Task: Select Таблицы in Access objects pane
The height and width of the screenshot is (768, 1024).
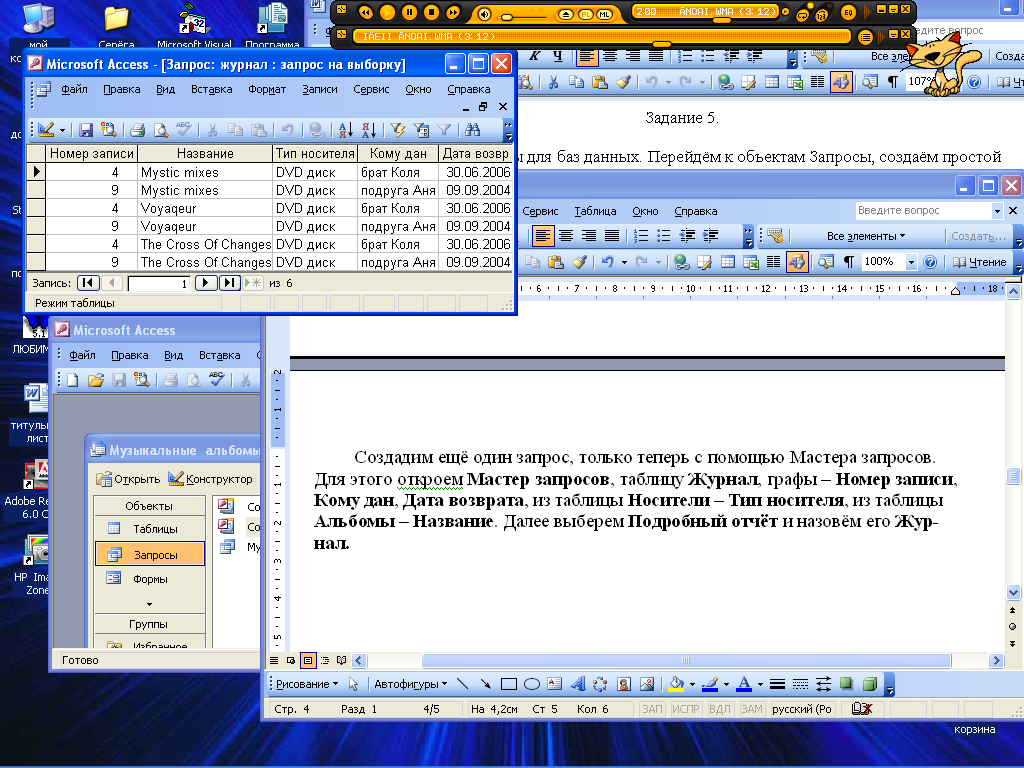Action: pos(150,528)
